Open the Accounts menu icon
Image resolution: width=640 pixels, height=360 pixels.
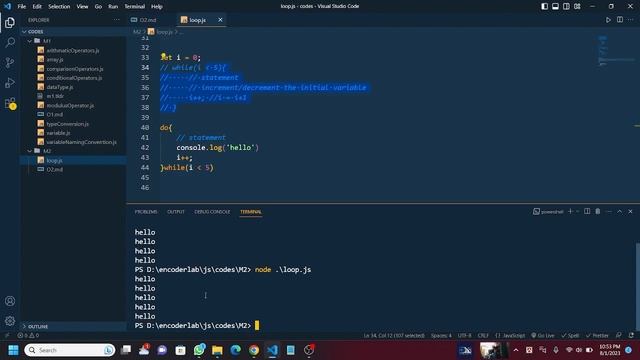pos(10,301)
